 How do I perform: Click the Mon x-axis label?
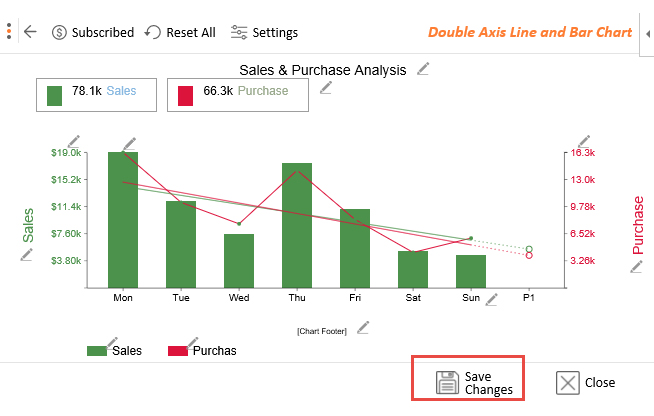click(123, 298)
